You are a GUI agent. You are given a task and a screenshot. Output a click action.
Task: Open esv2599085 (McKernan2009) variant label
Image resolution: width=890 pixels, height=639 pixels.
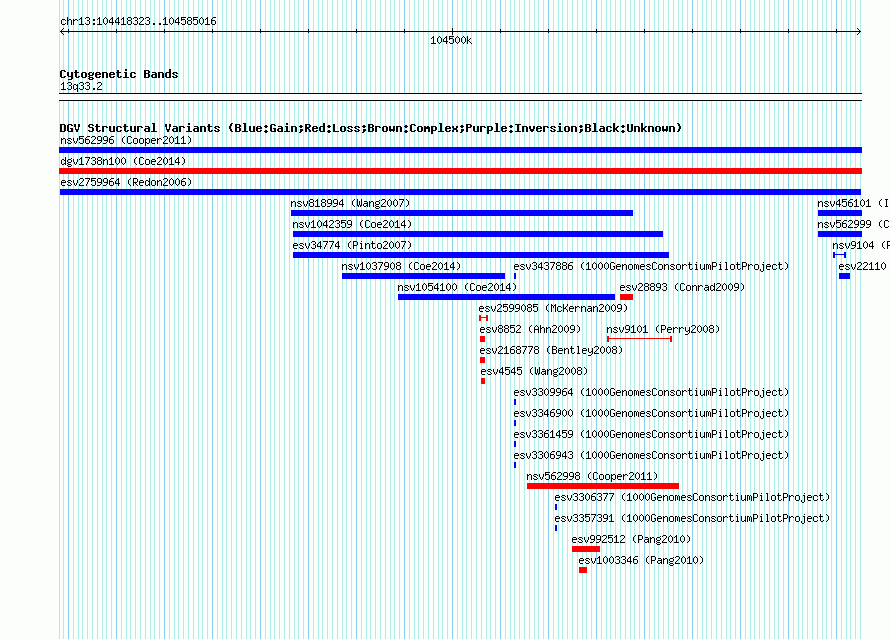tap(553, 308)
